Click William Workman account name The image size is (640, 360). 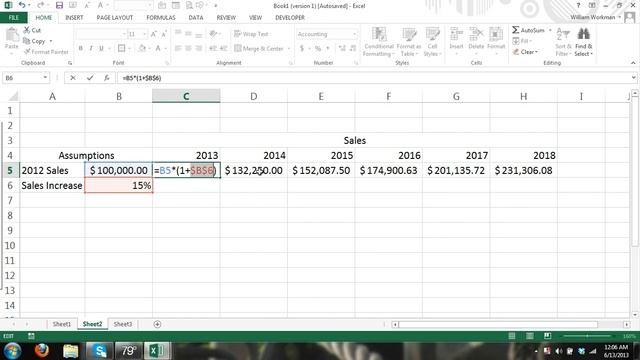click(x=593, y=17)
